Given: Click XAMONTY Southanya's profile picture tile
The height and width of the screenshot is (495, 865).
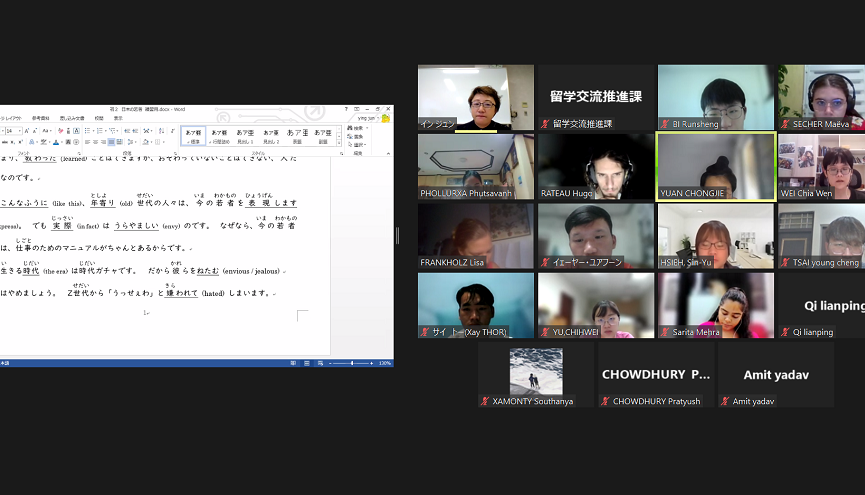Looking at the screenshot, I should pos(535,372).
